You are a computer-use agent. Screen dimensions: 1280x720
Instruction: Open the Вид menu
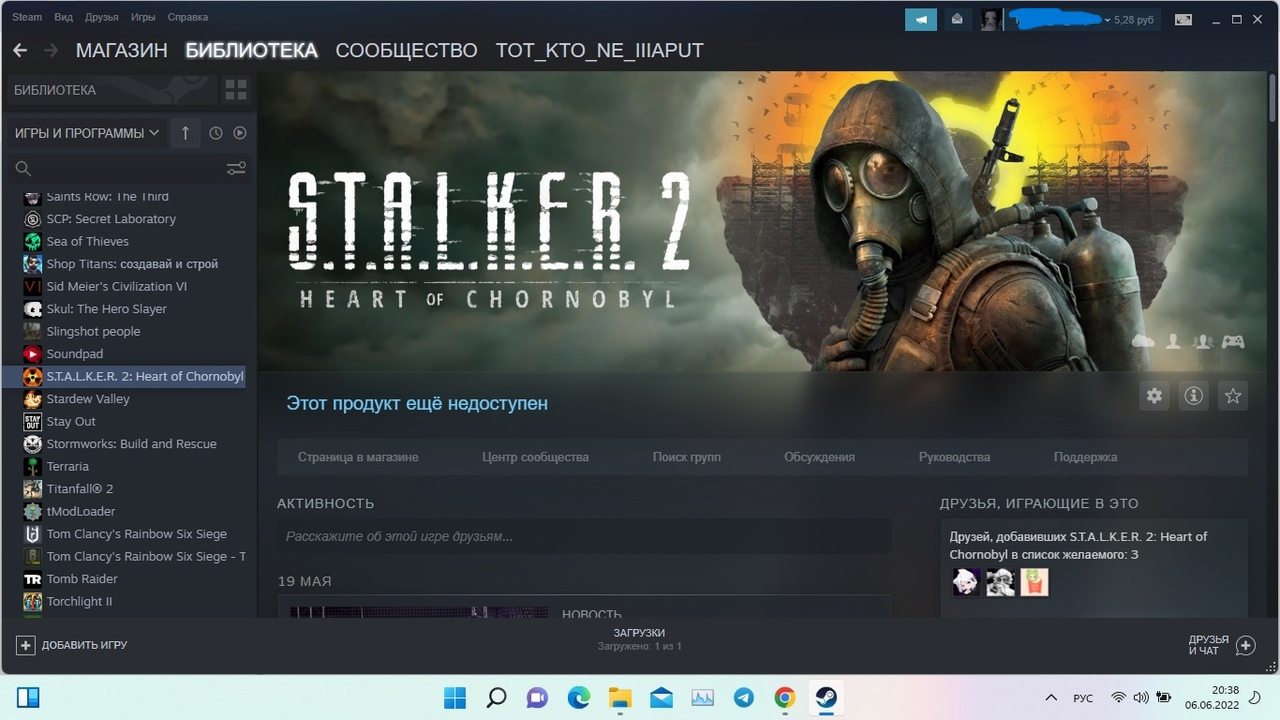(64, 17)
